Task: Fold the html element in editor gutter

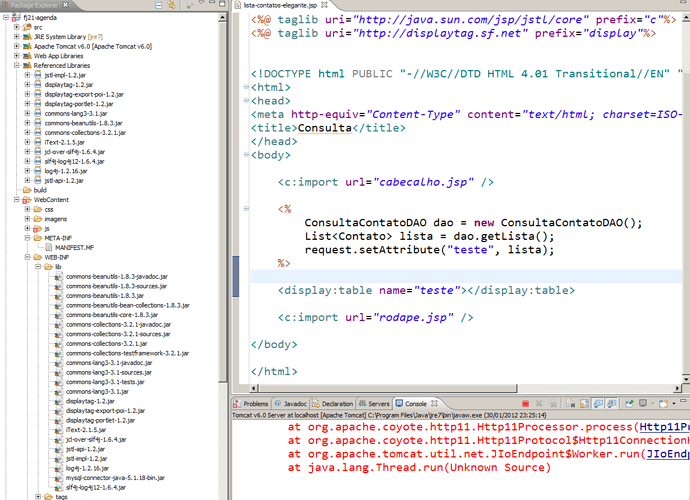Action: coord(246,87)
